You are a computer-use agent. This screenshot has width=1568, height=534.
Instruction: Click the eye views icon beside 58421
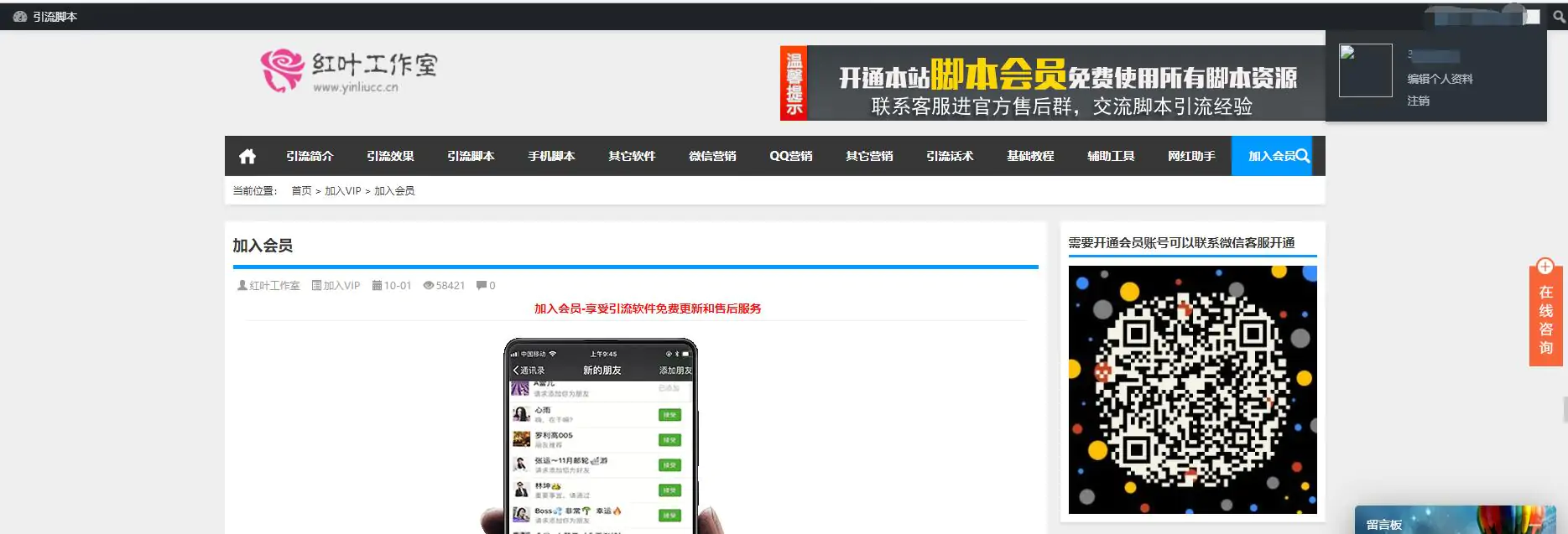(x=429, y=285)
